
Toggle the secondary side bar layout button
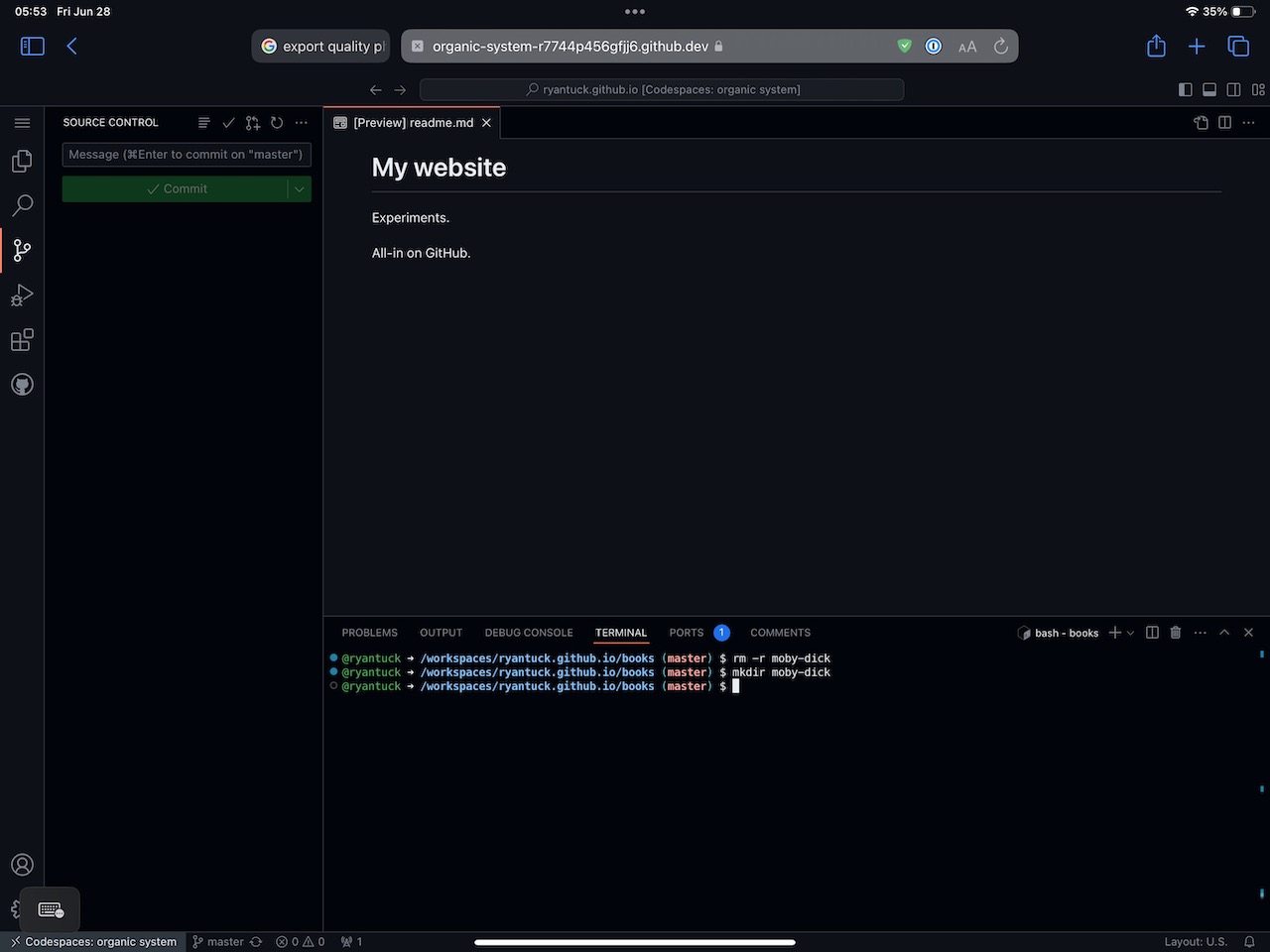[1233, 89]
